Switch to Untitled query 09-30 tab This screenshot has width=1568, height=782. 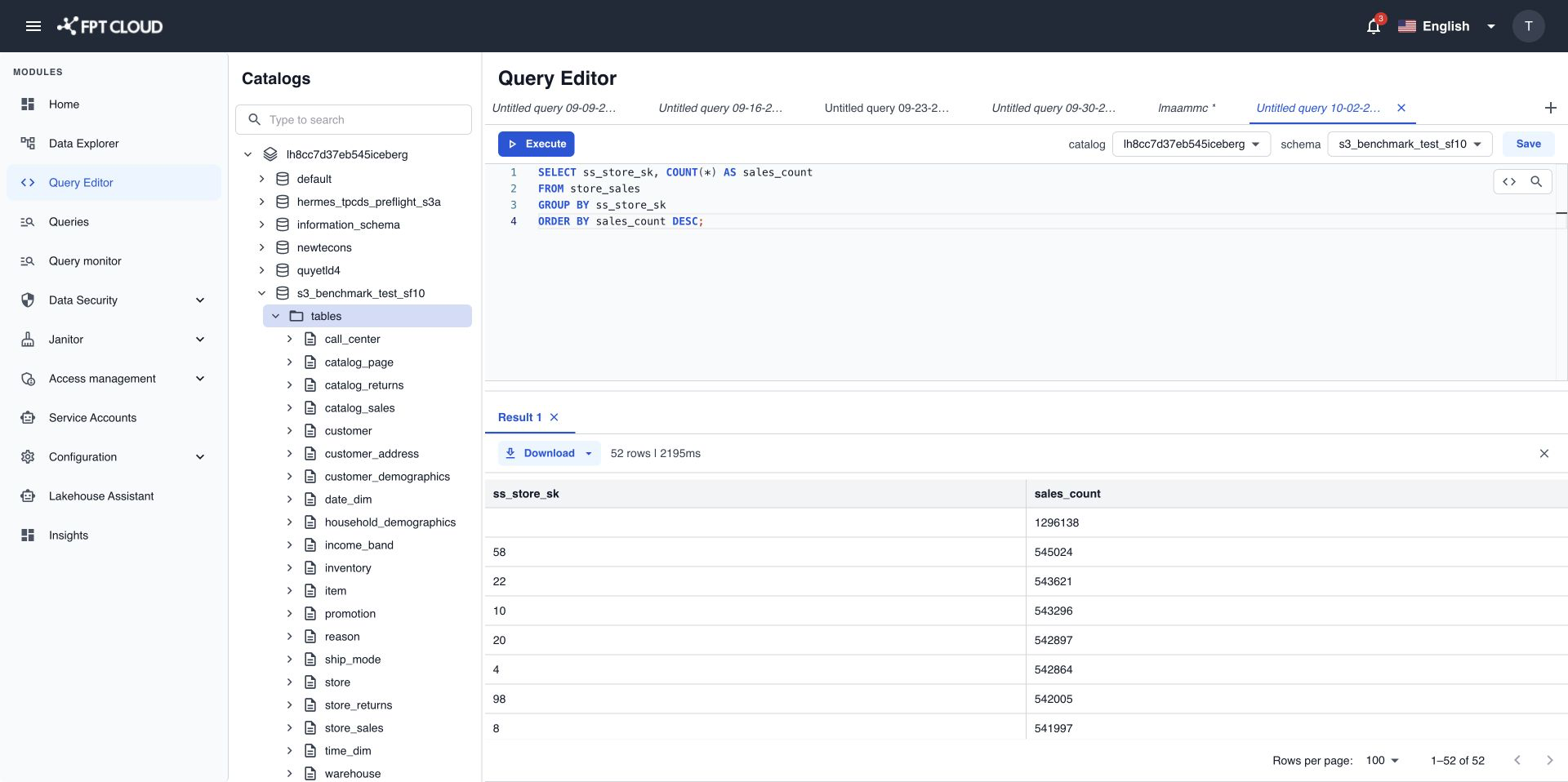pos(1053,108)
